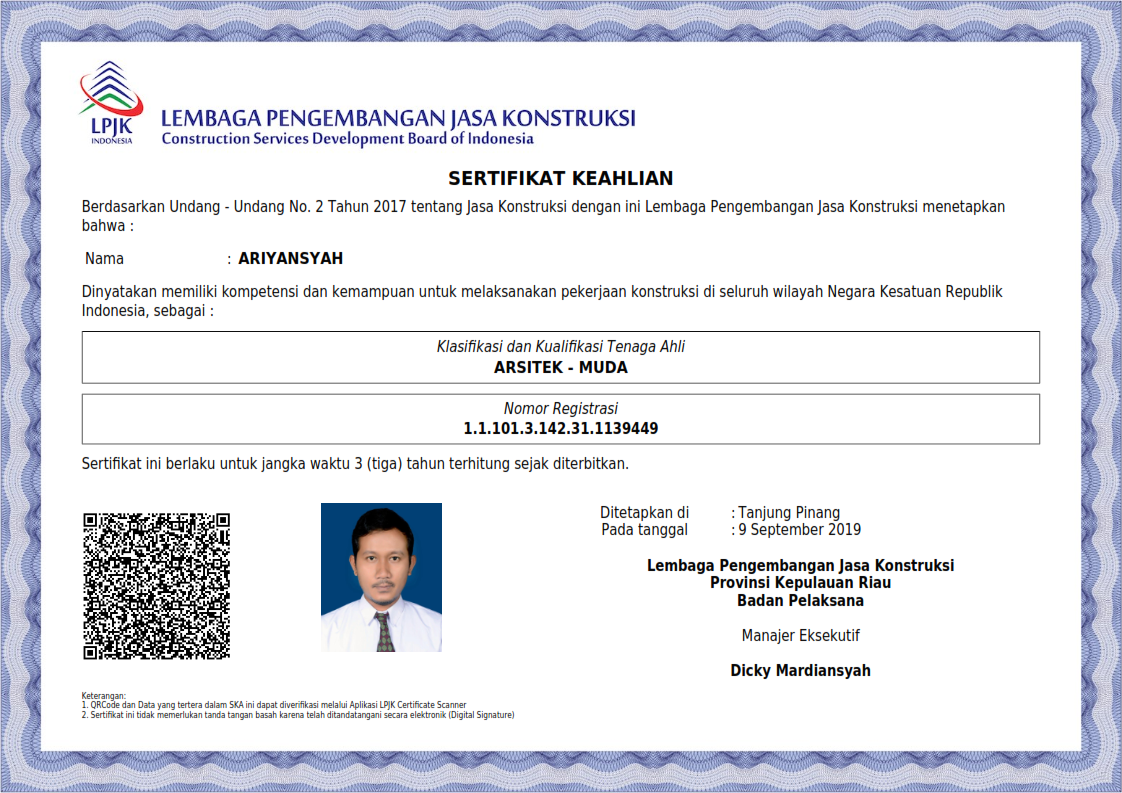Click the Nama field label
The width and height of the screenshot is (1122, 793).
(x=105, y=259)
